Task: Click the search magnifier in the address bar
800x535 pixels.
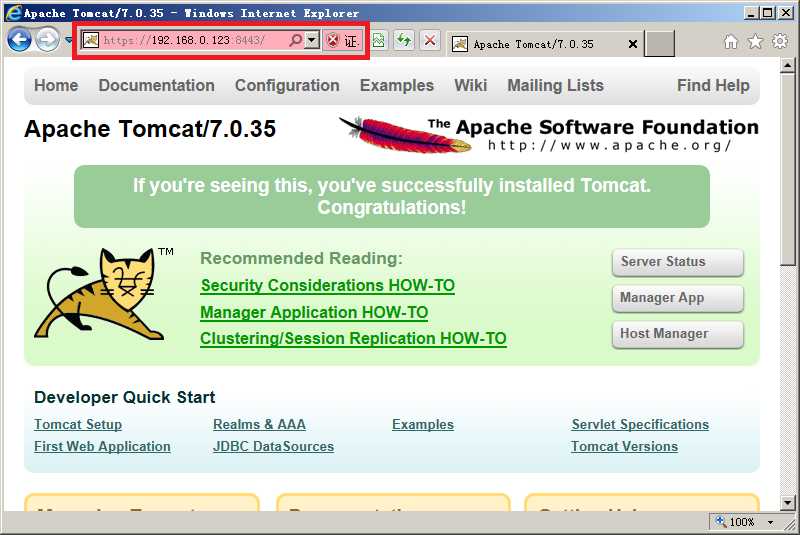Action: coord(295,40)
